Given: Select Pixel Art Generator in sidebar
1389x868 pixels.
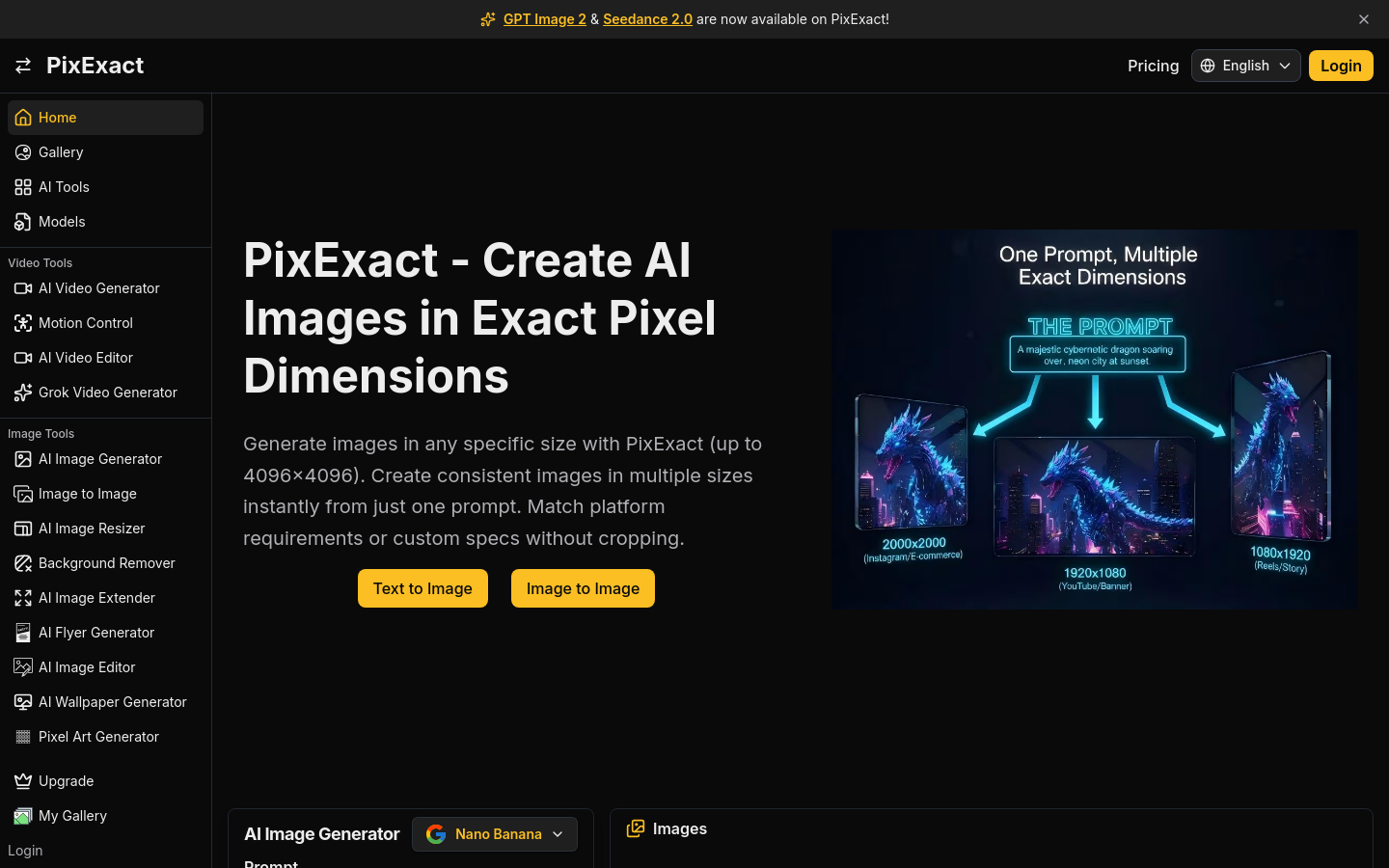Looking at the screenshot, I should pos(105,737).
